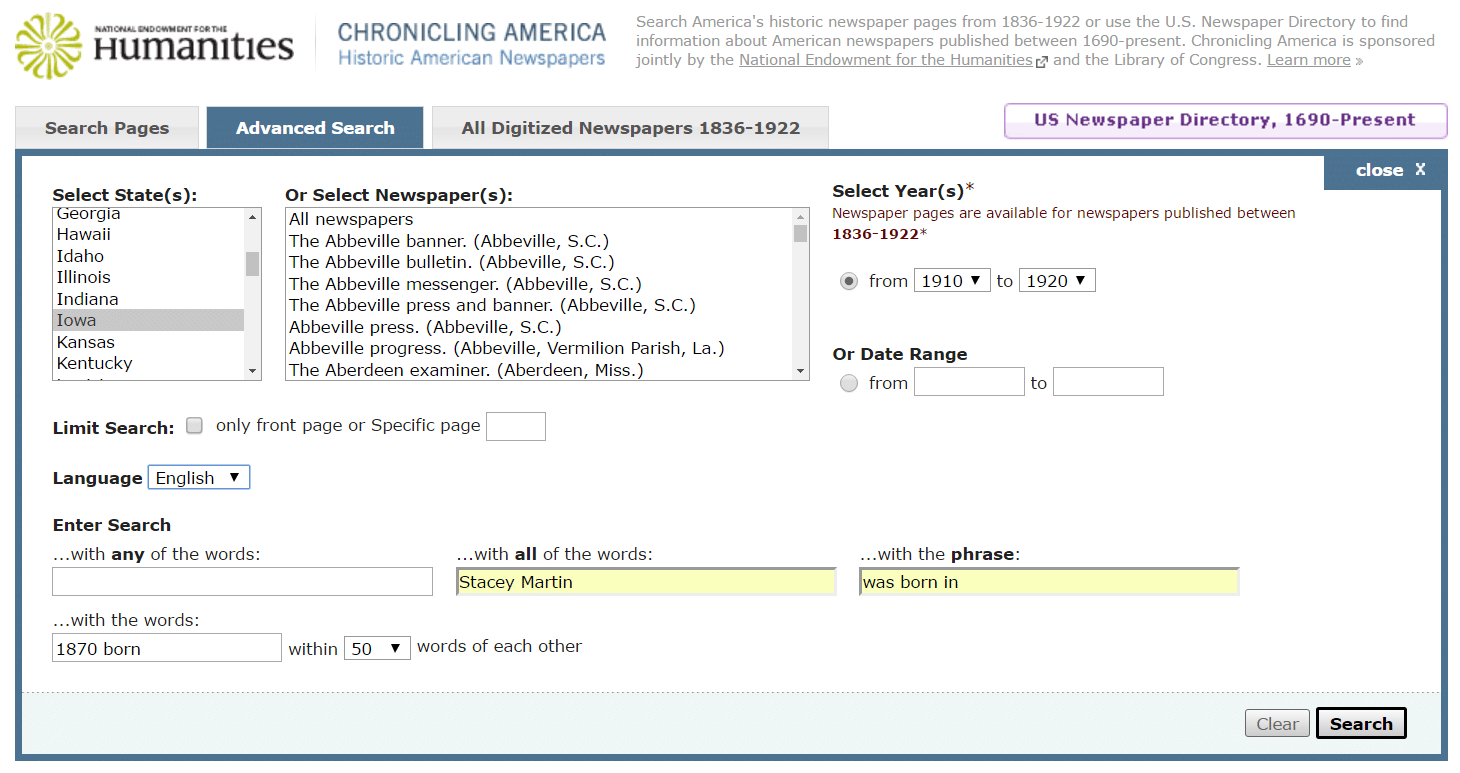This screenshot has height=773, width=1460.
Task: Focus the with all of the words field
Action: pyautogui.click(x=646, y=582)
